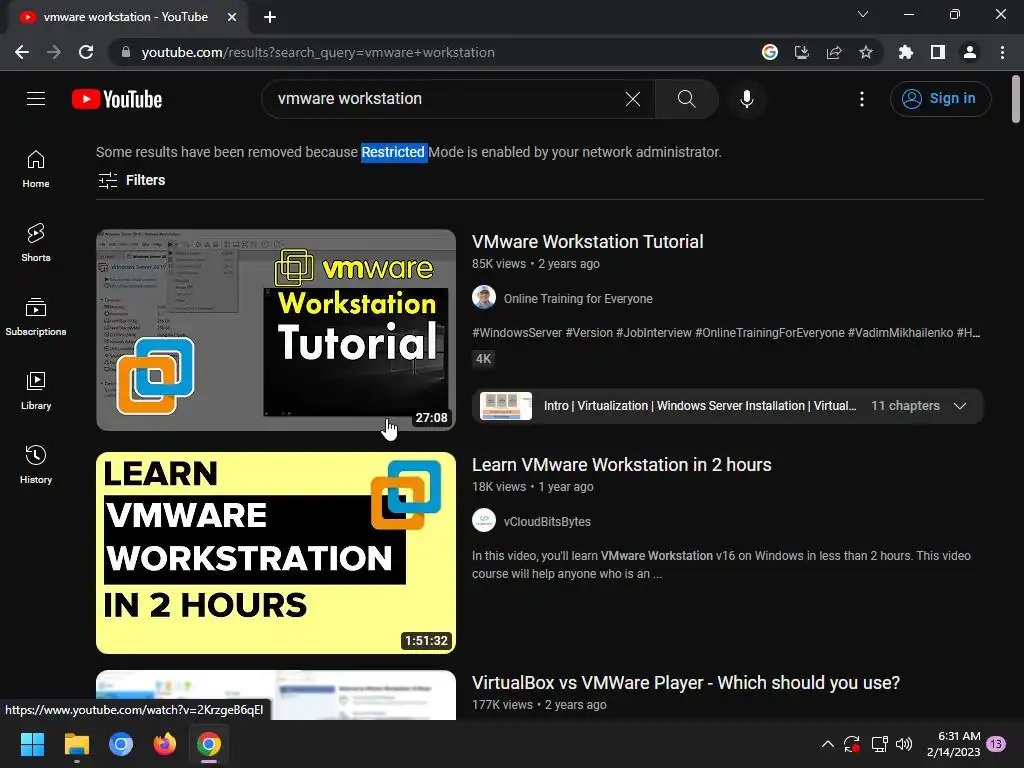Open the Chrome profile icon
Image resolution: width=1024 pixels, height=768 pixels.
pos(970,52)
